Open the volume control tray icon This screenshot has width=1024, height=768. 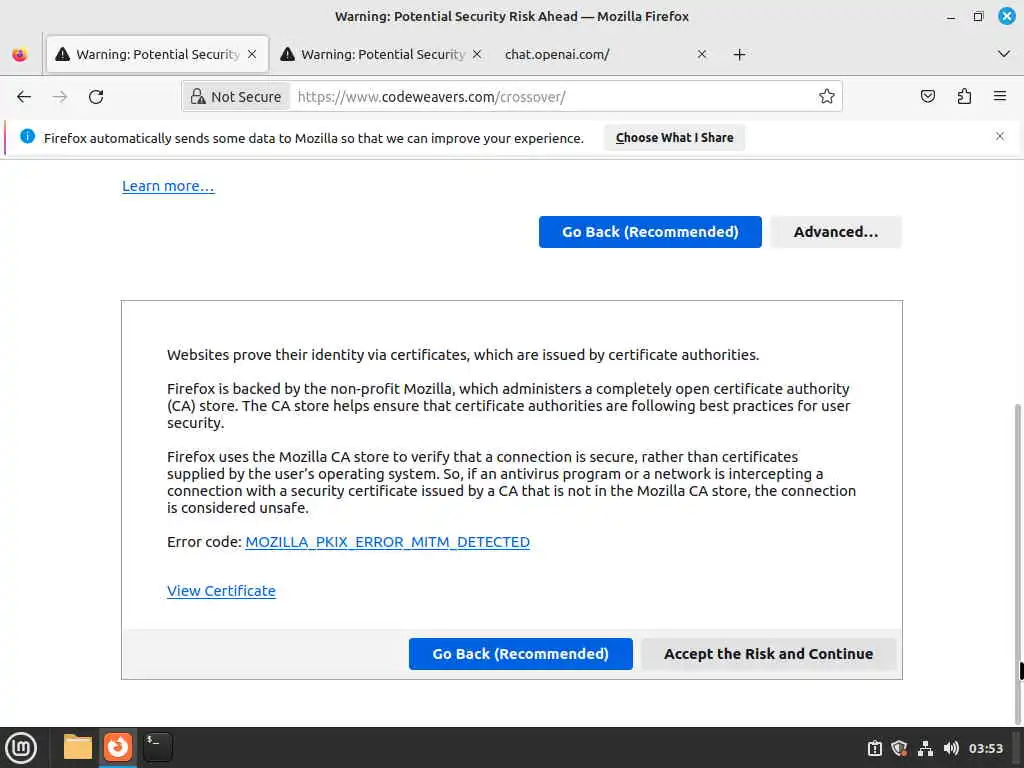click(951, 748)
